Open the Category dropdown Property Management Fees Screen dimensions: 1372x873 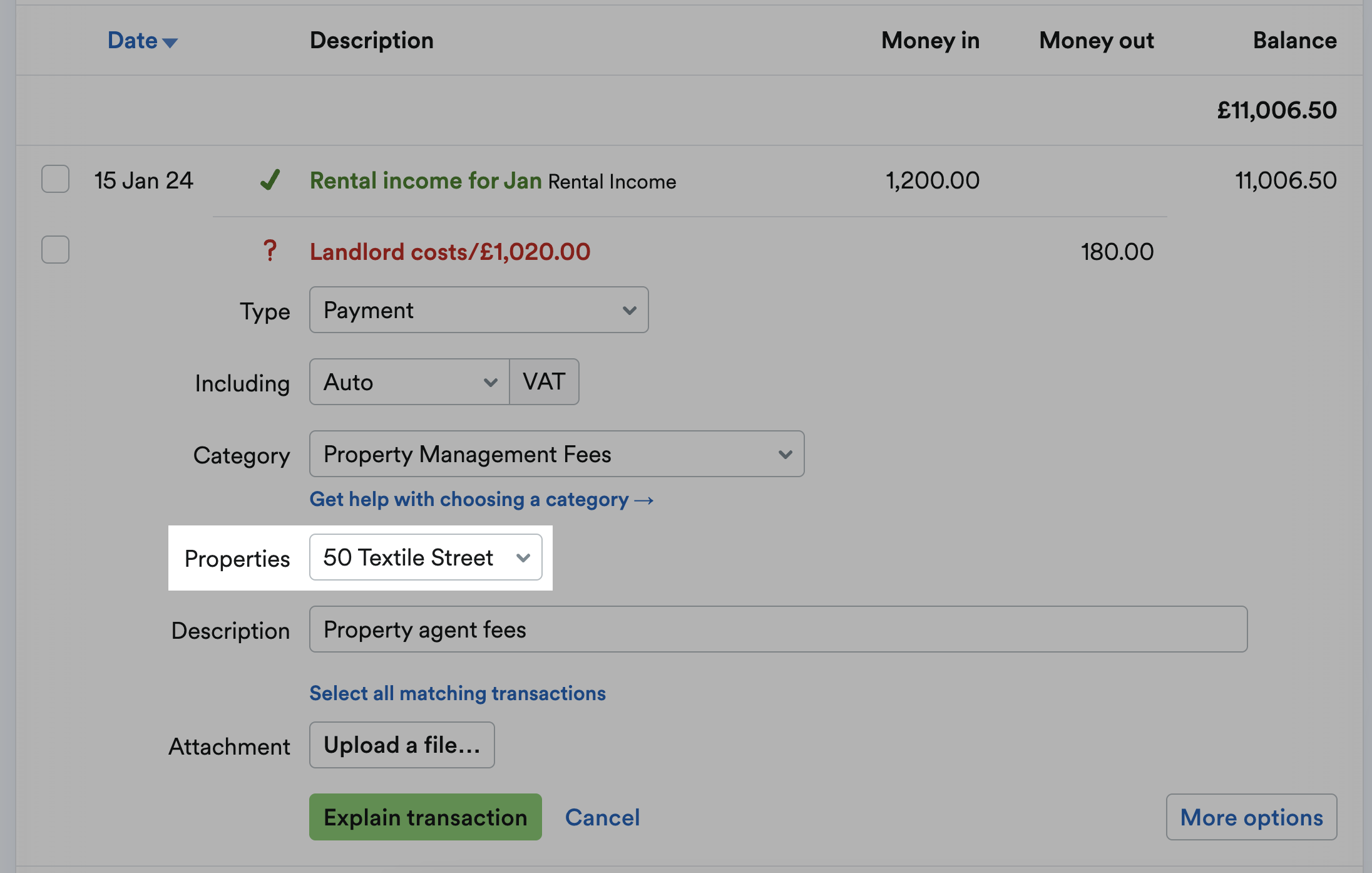pos(556,454)
